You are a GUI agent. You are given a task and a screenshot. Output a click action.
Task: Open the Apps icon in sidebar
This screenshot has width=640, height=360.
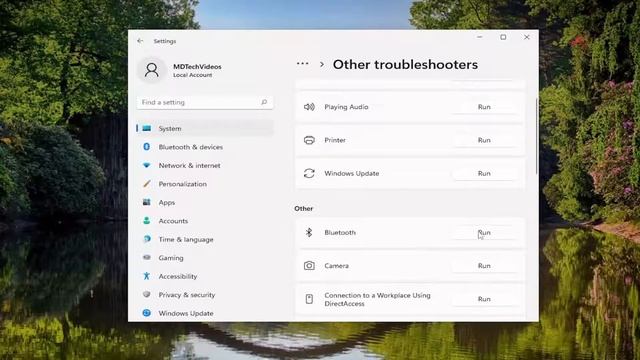pyautogui.click(x=147, y=202)
